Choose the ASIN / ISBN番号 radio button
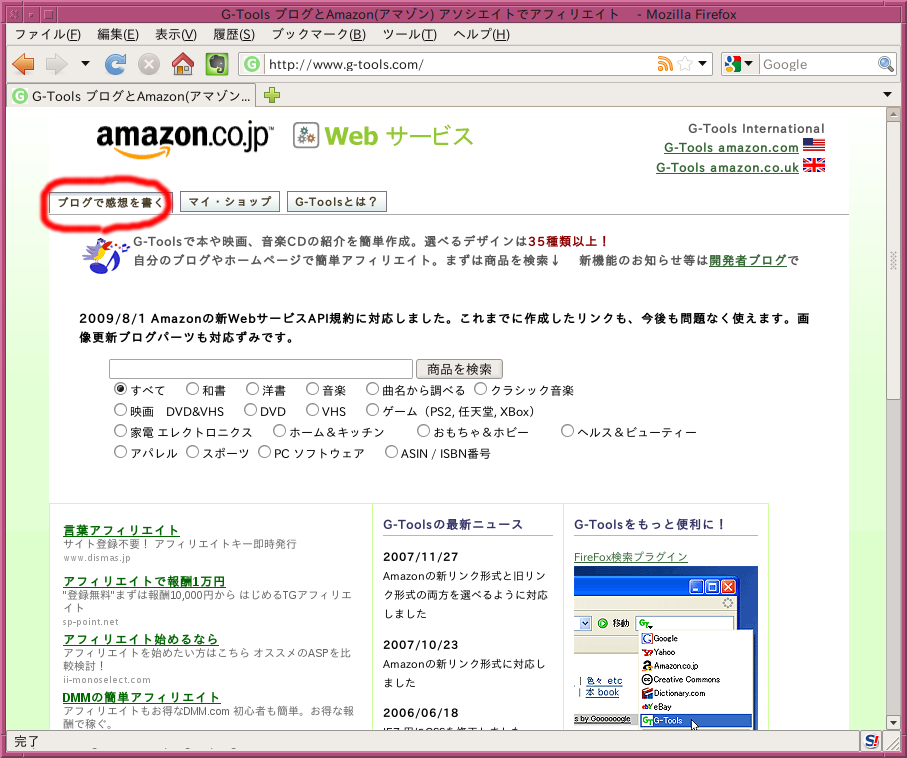Viewport: 907px width, 758px height. (x=392, y=451)
